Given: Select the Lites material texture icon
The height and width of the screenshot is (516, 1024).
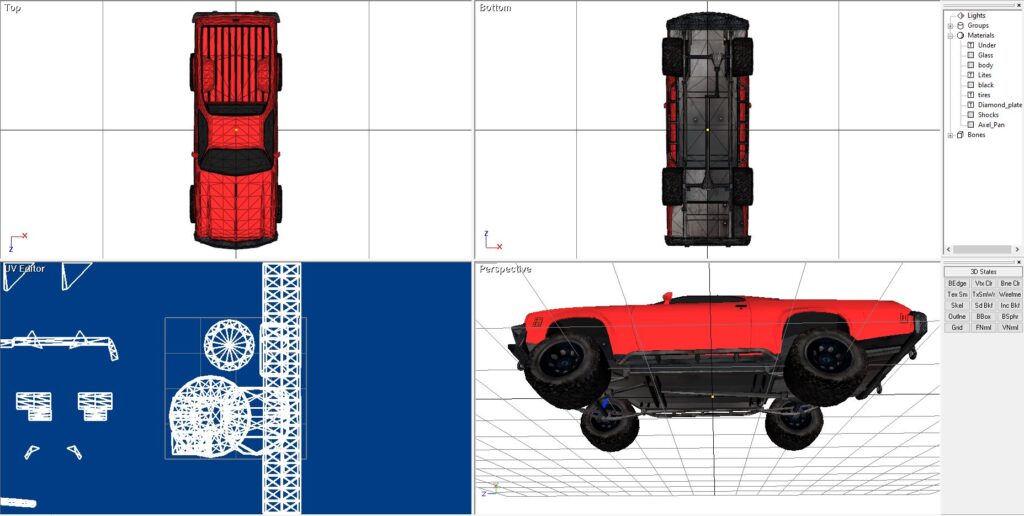Looking at the screenshot, I should (970, 75).
